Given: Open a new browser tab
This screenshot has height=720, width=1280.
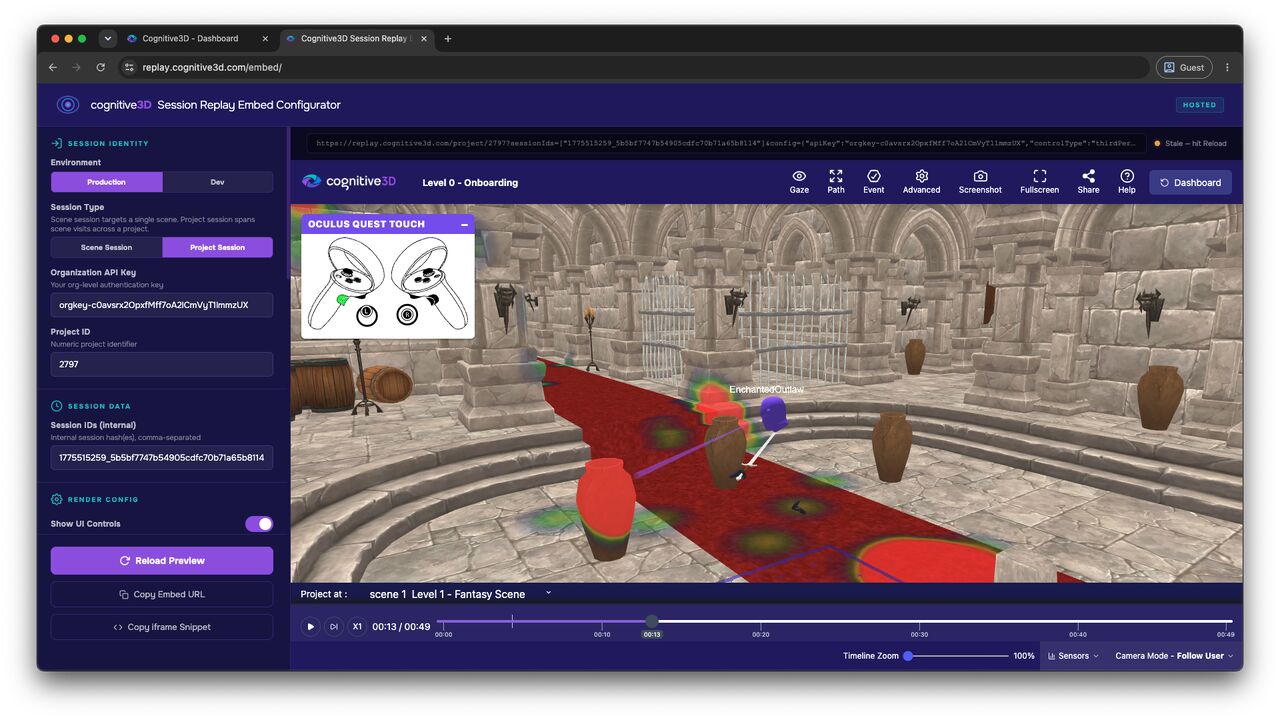Looking at the screenshot, I should (x=448, y=39).
